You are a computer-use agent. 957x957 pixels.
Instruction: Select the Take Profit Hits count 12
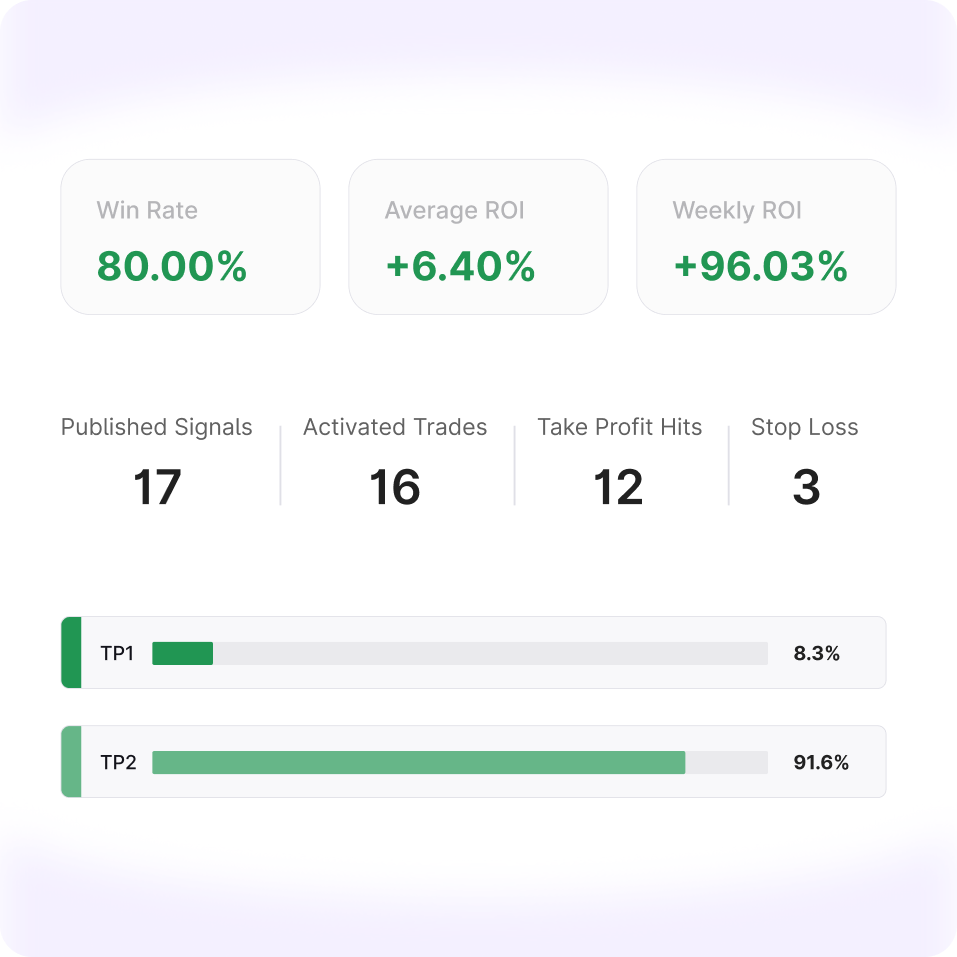pos(618,488)
